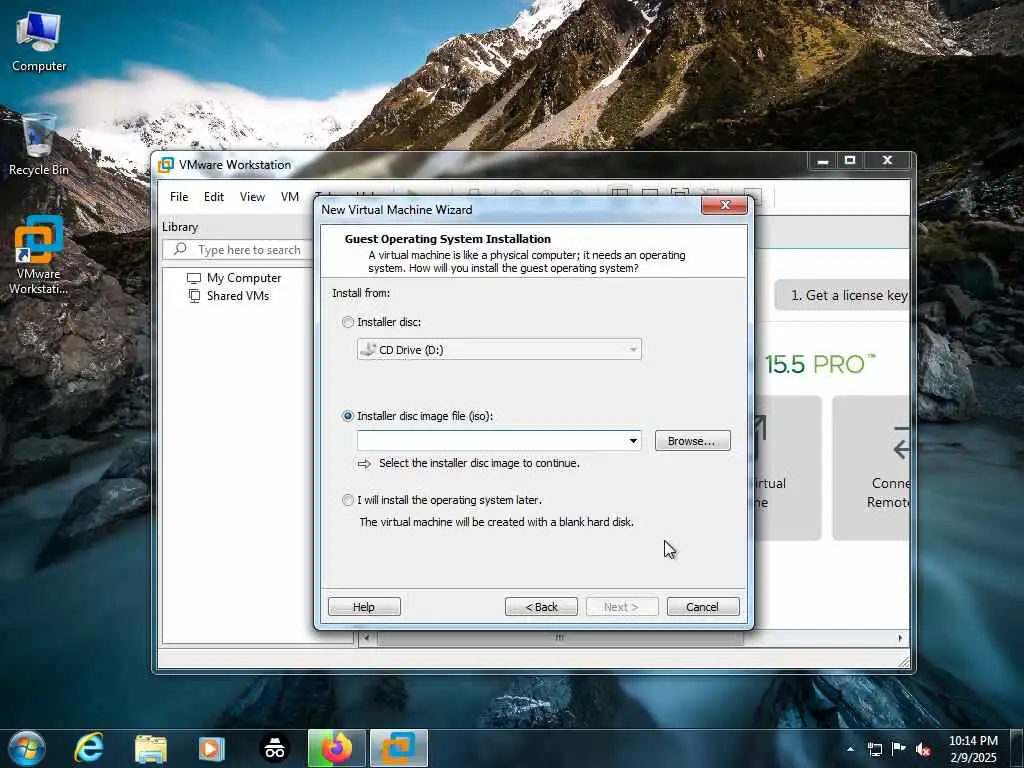Select the VMware Workstation desktop shortcut
The image size is (1024, 768).
click(39, 255)
